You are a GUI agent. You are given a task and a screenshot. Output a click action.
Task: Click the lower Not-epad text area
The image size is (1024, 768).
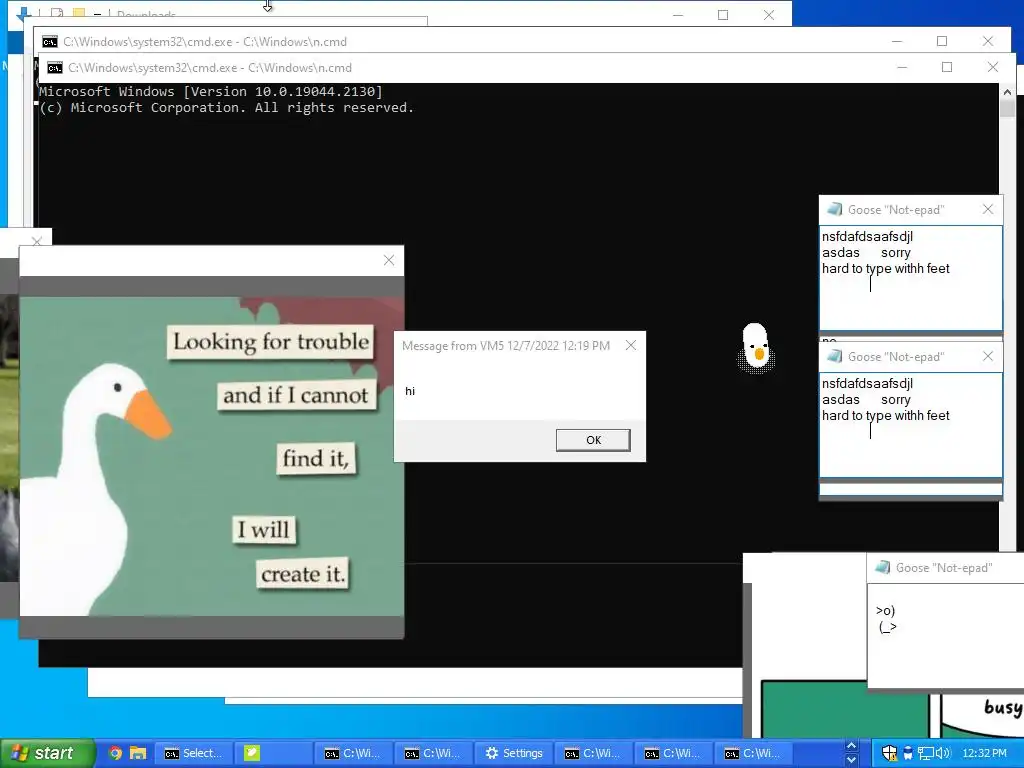click(910, 425)
